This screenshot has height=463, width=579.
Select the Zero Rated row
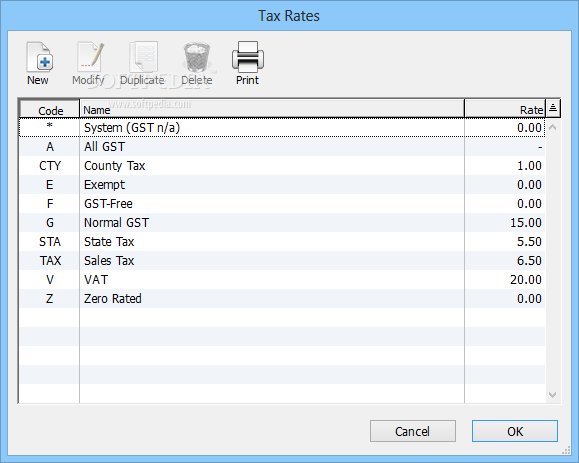click(x=282, y=298)
